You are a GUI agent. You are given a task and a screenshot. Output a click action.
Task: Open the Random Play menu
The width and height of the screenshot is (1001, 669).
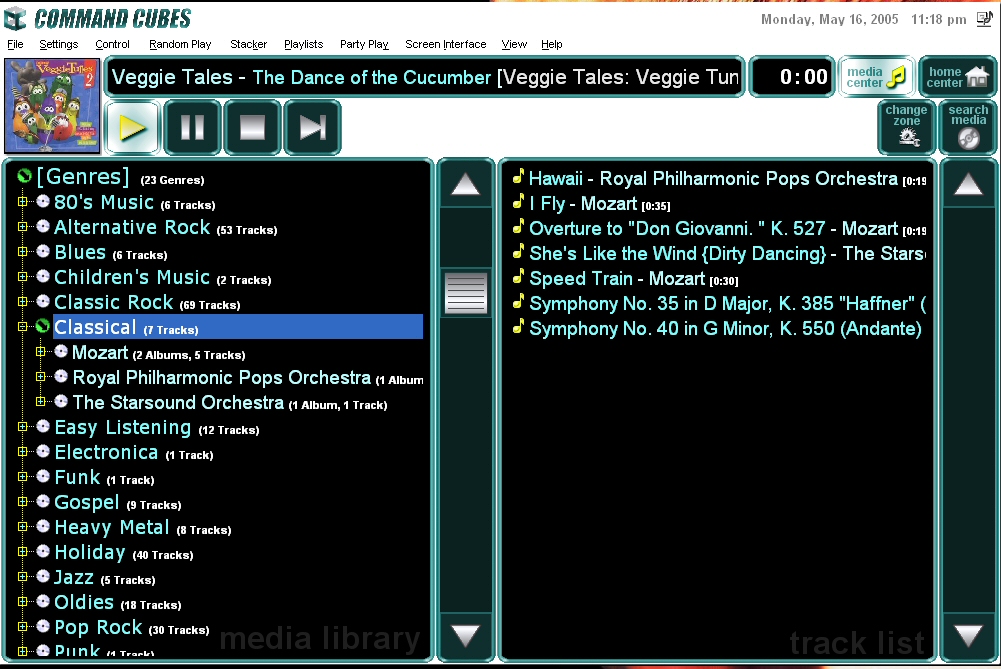pyautogui.click(x=180, y=44)
